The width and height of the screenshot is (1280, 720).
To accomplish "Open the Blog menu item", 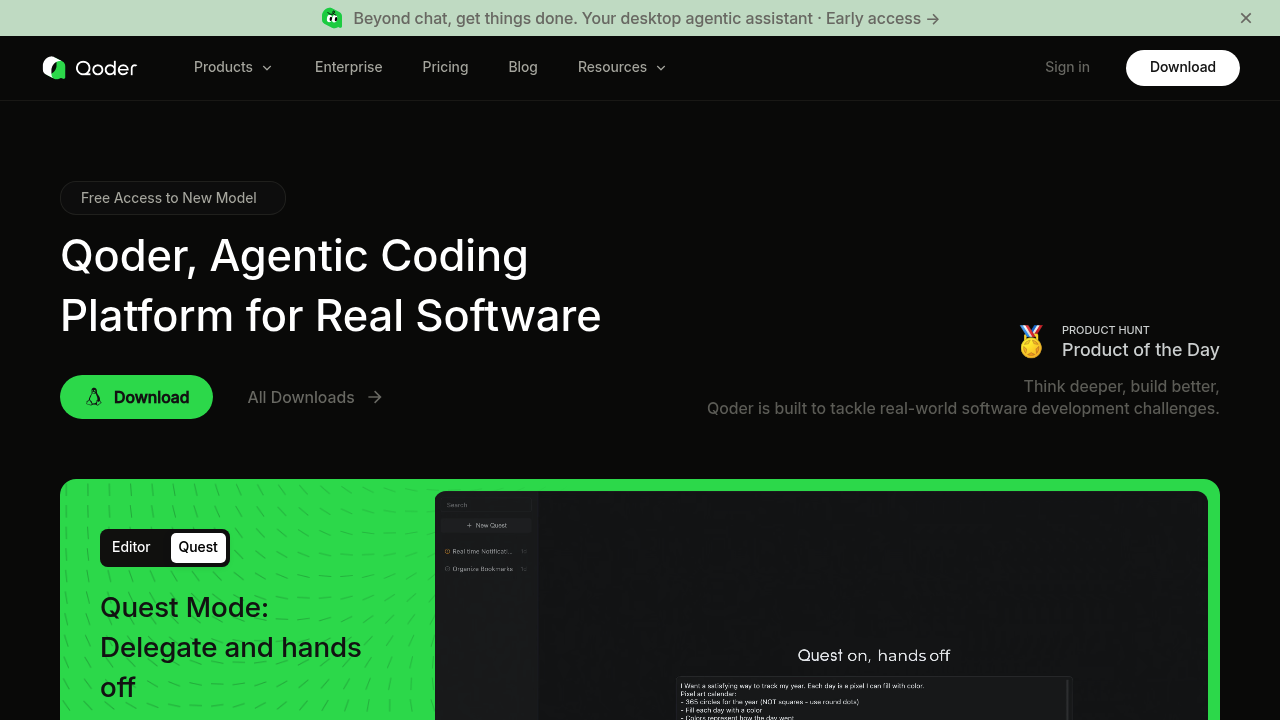I will (x=523, y=67).
